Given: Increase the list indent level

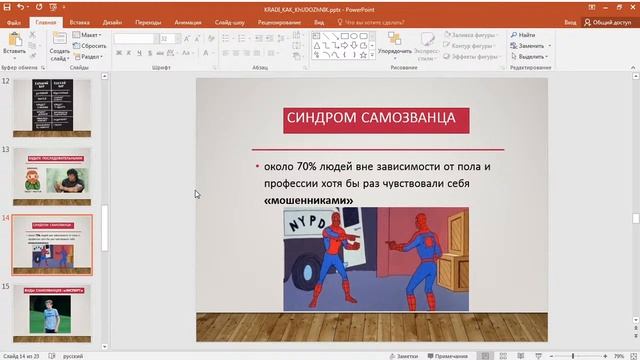Looking at the screenshot, I should click(269, 39).
